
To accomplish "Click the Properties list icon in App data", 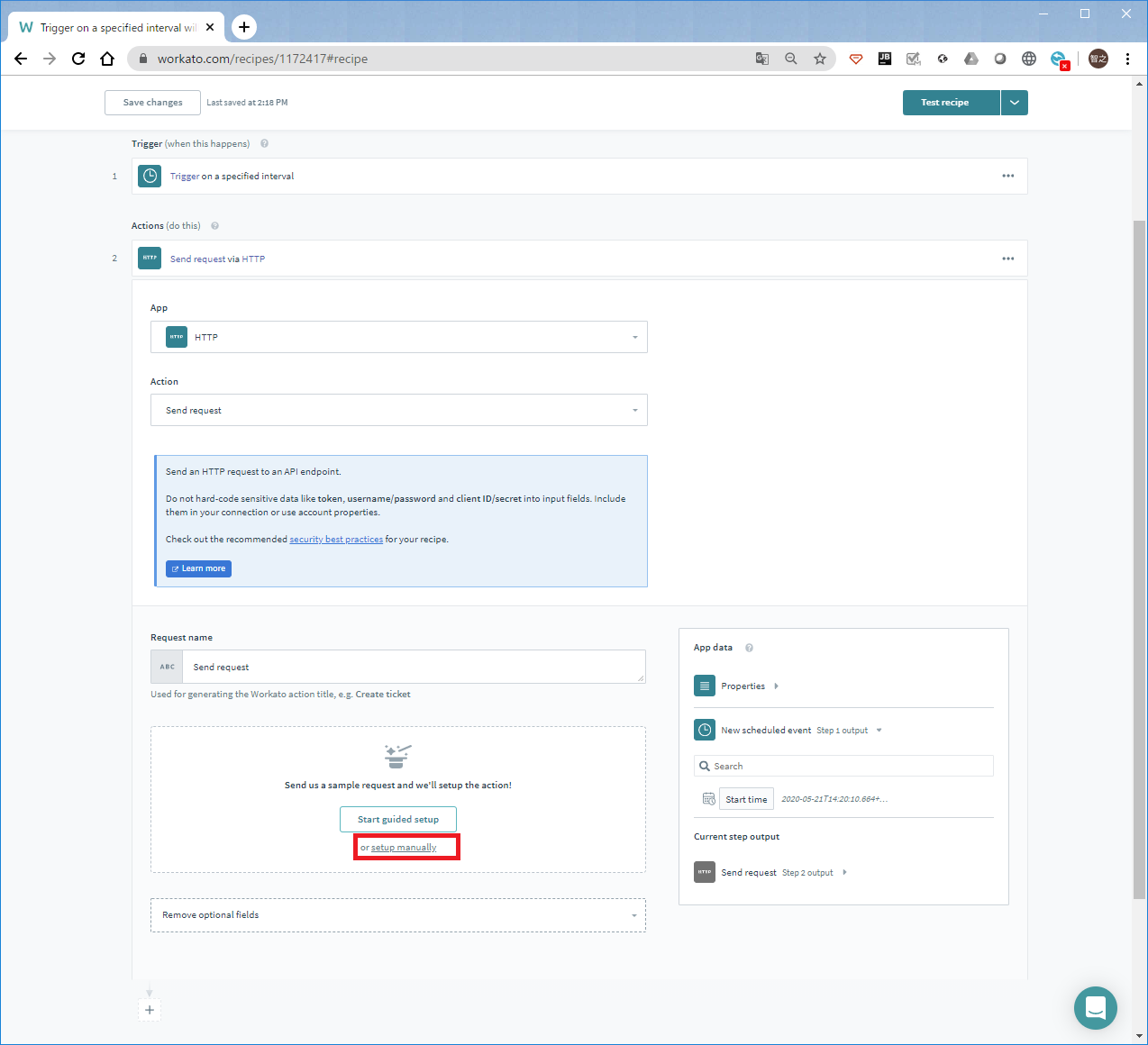I will (705, 686).
